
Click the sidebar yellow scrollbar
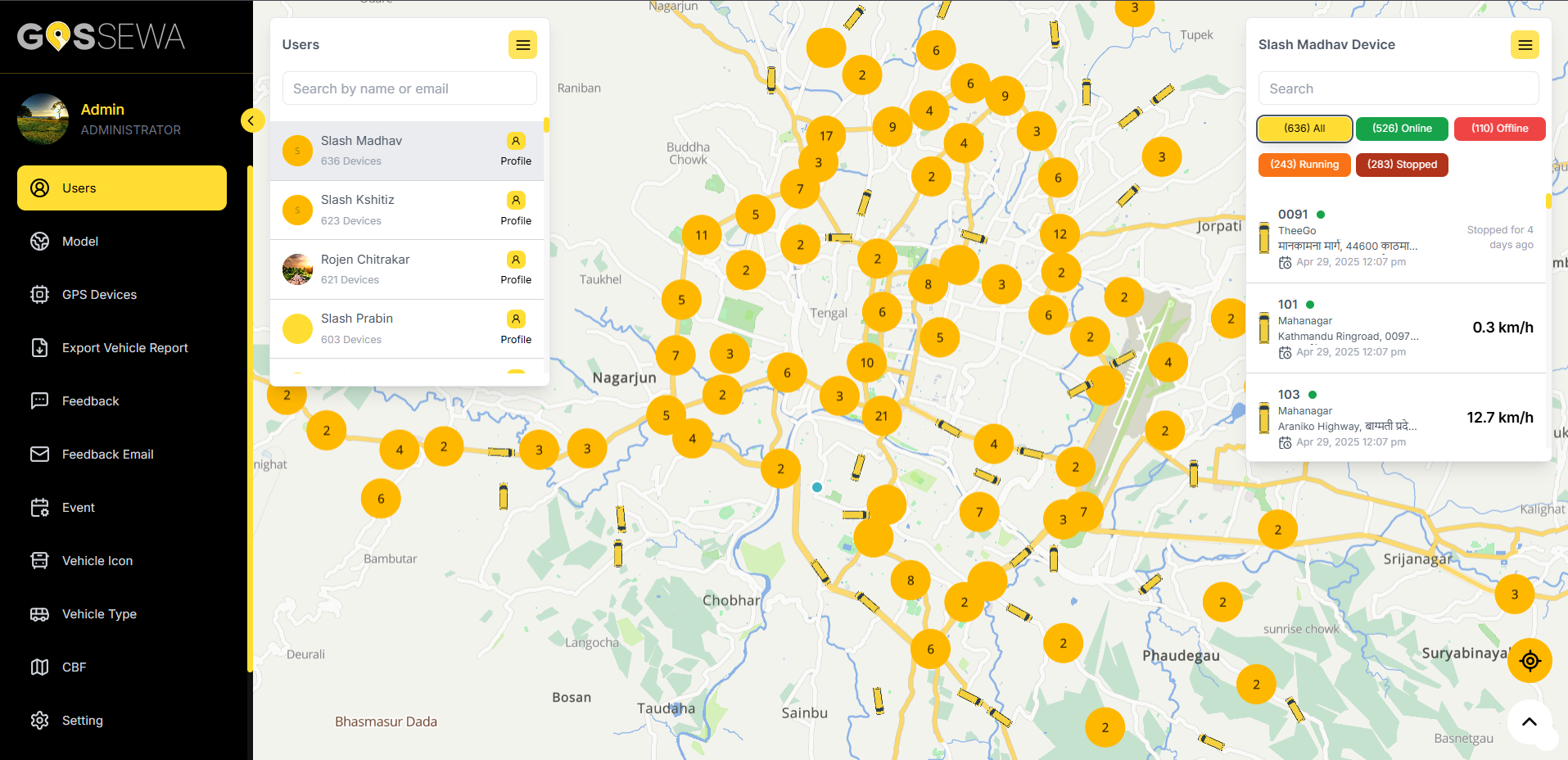(x=250, y=419)
